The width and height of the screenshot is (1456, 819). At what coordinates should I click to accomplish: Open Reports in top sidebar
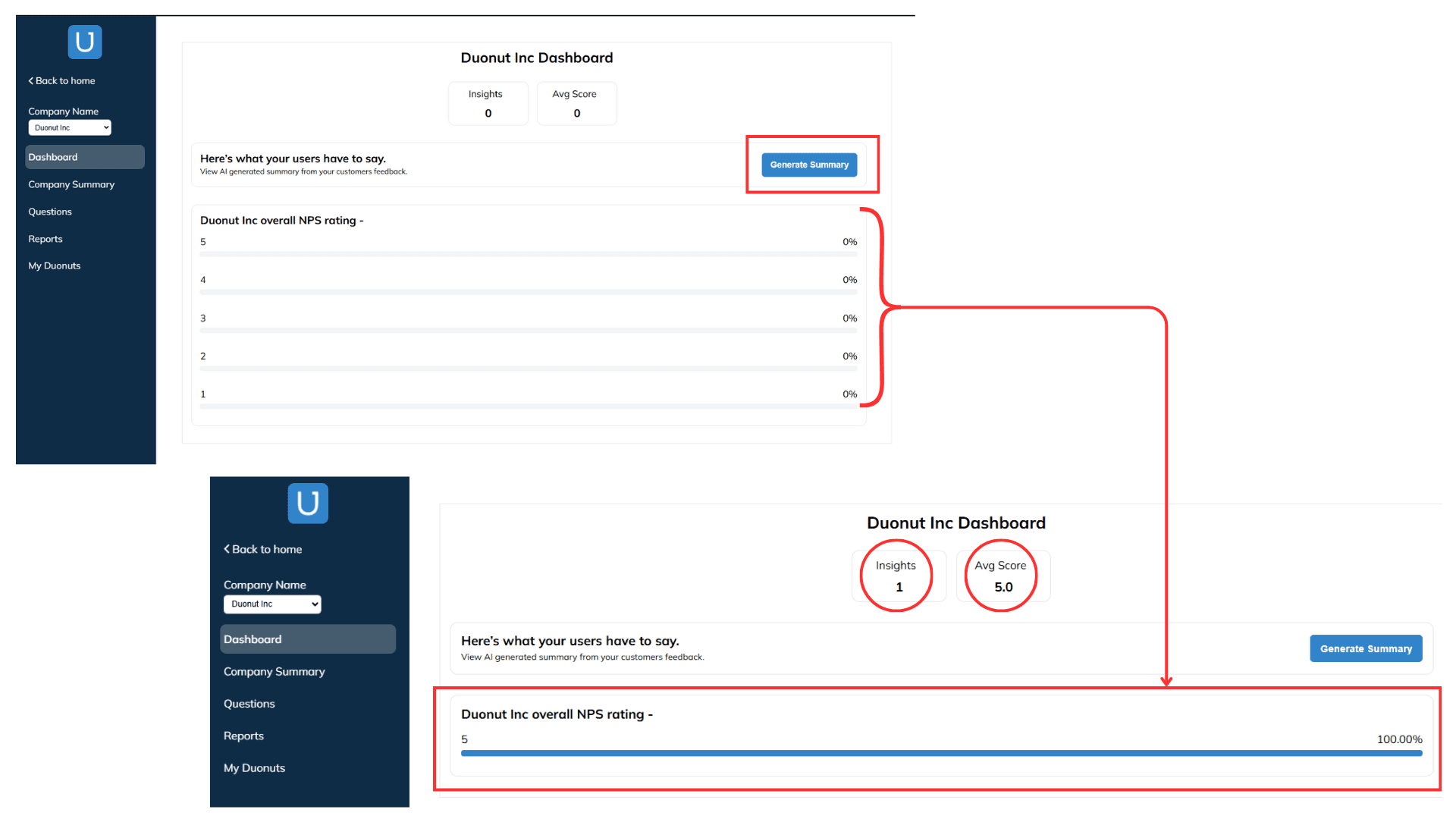coord(45,239)
